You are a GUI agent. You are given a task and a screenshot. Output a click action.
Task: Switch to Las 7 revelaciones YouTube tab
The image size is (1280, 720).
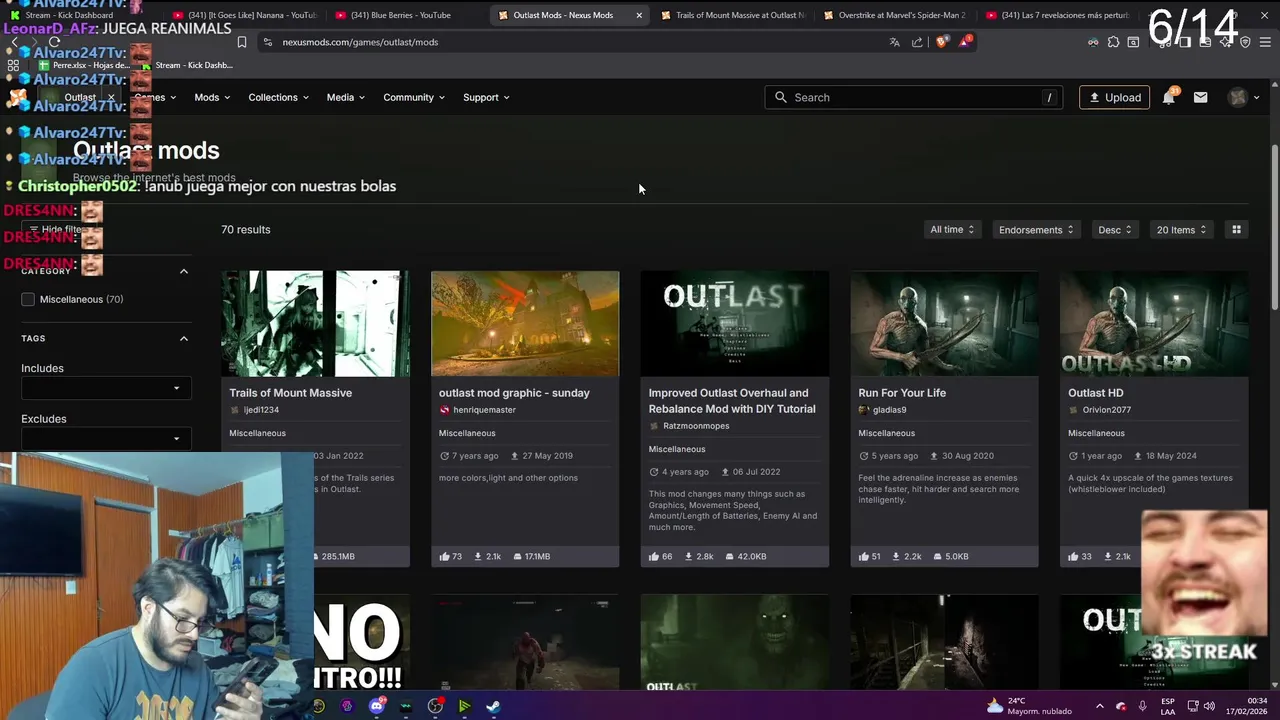[1056, 15]
